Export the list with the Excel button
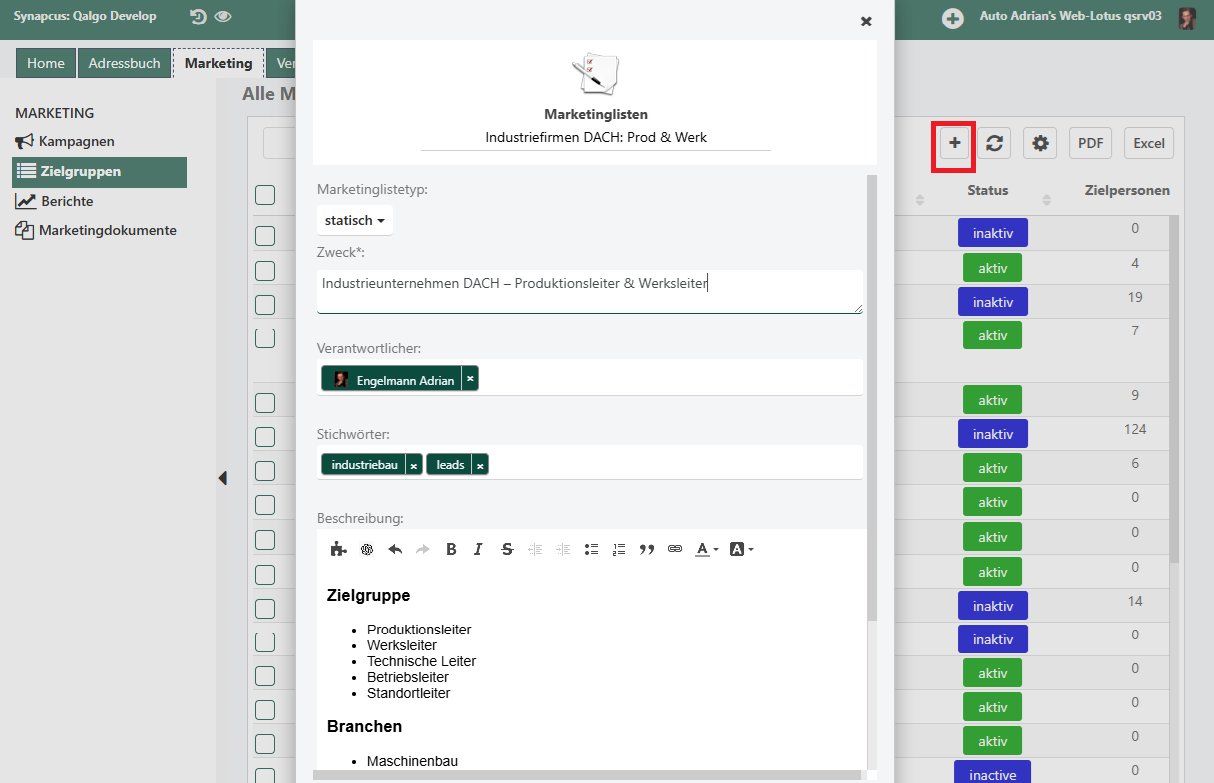This screenshot has width=1214, height=783. [1149, 143]
